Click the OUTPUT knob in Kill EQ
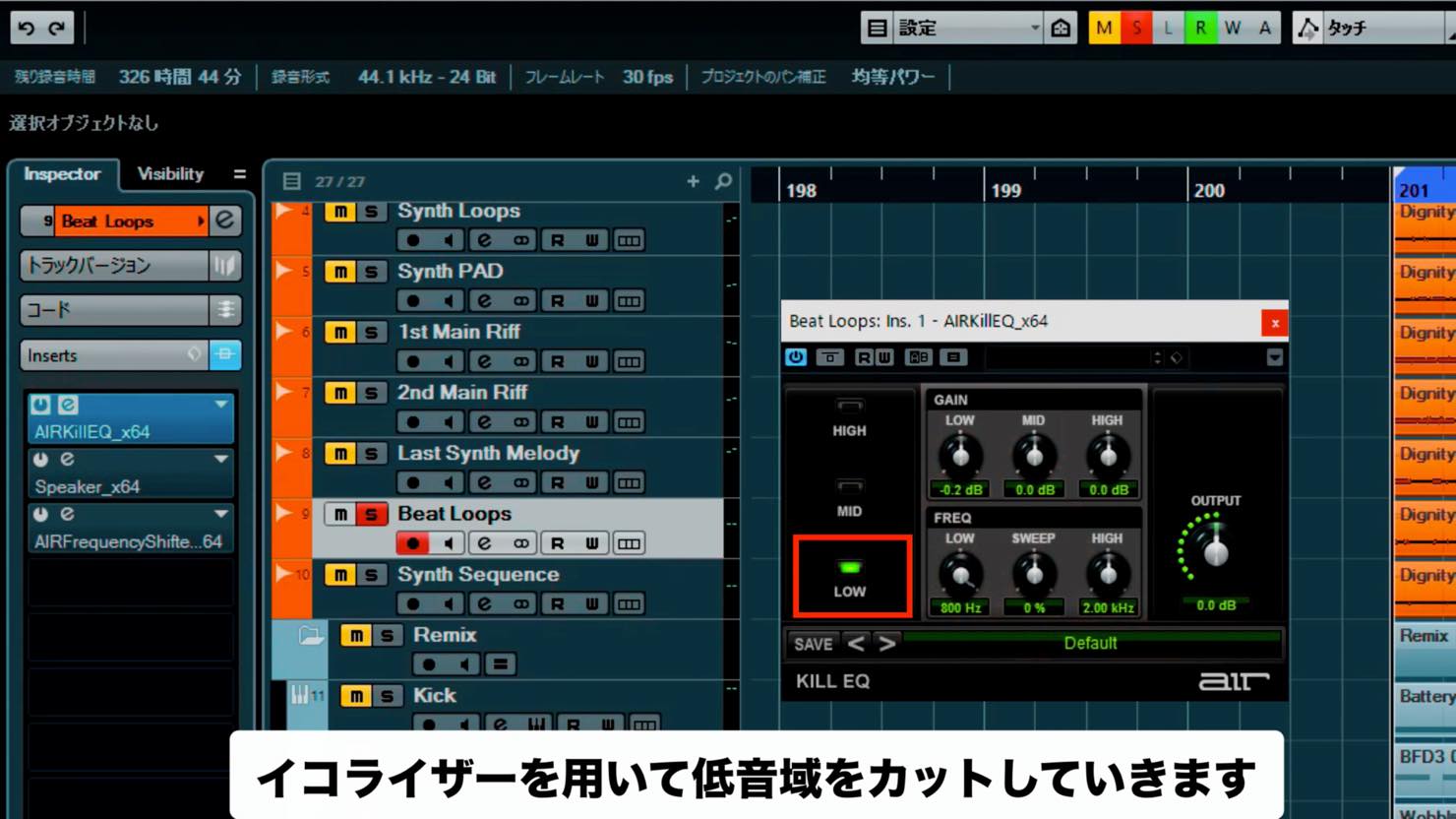 (x=1216, y=551)
